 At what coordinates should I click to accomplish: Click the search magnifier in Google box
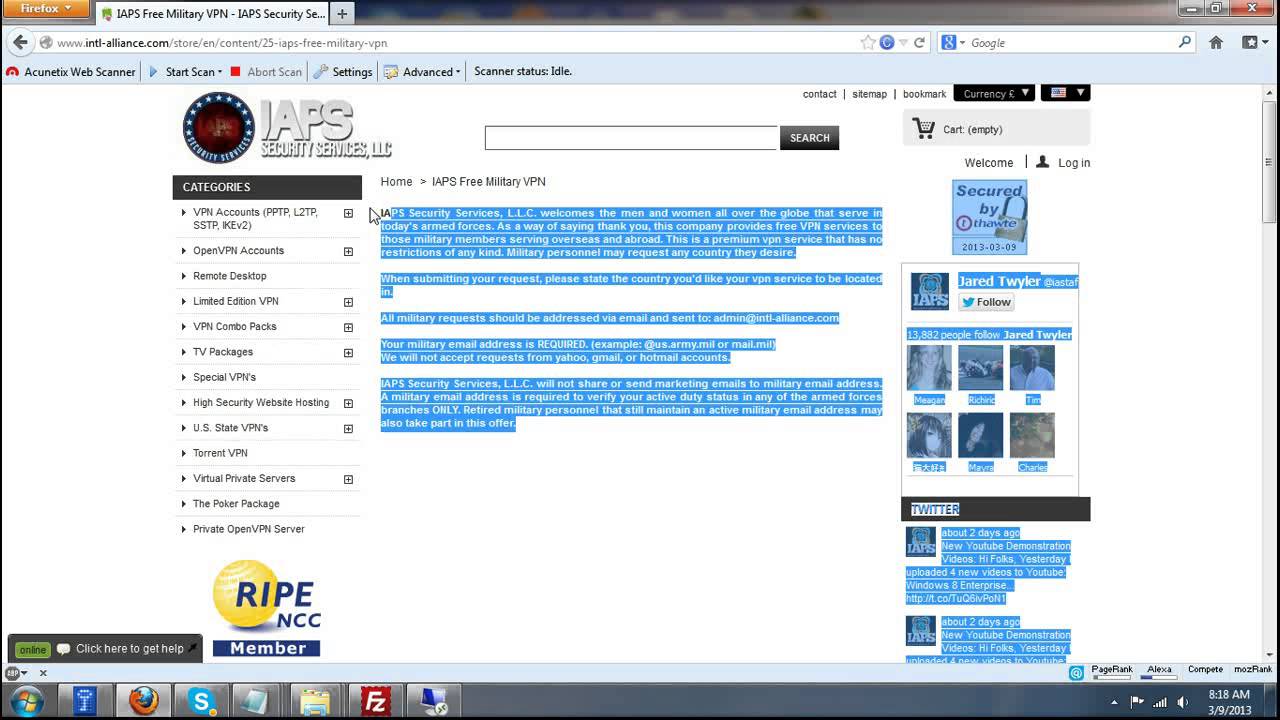click(x=1185, y=43)
